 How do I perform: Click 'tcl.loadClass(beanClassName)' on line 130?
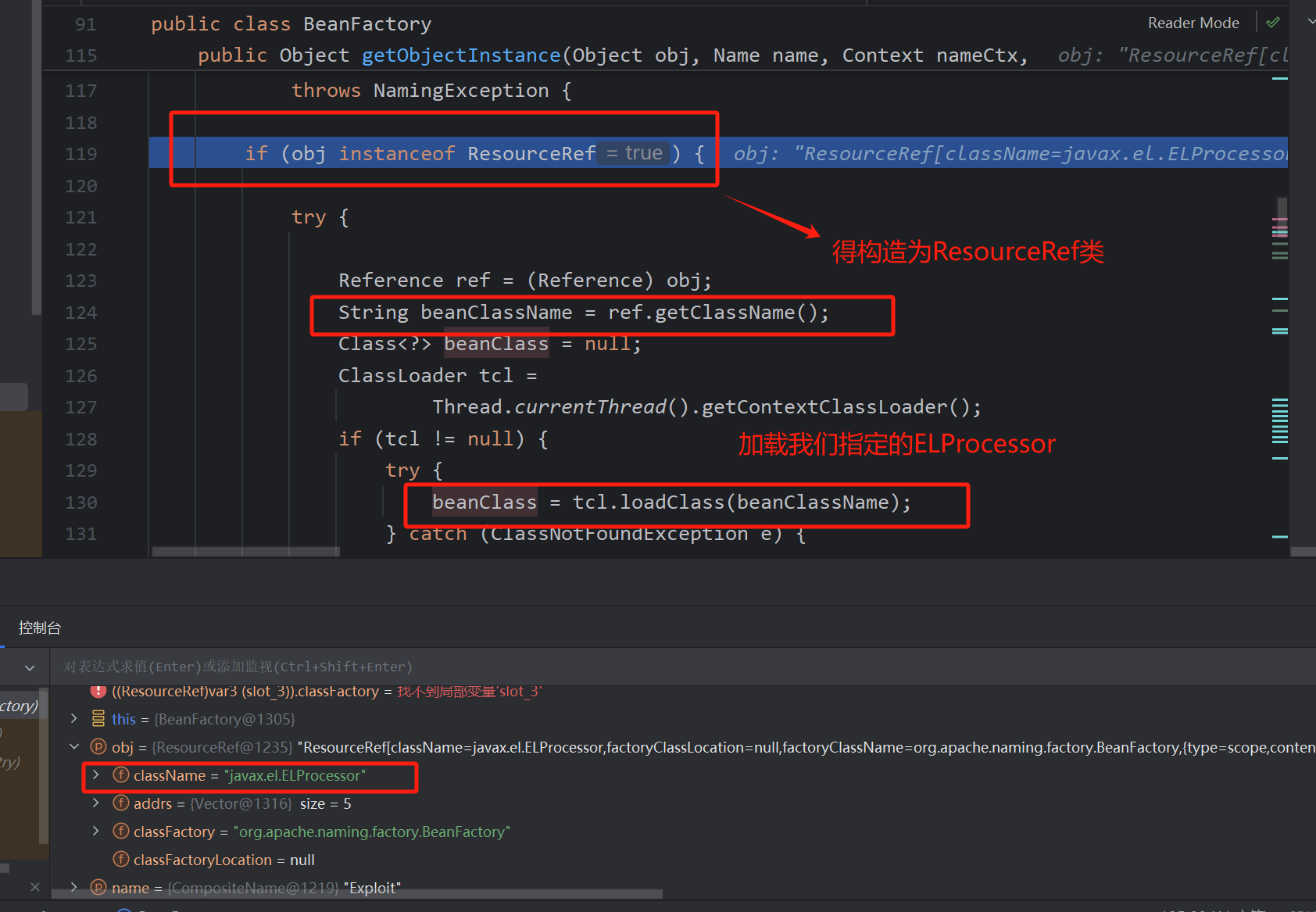[x=736, y=502]
